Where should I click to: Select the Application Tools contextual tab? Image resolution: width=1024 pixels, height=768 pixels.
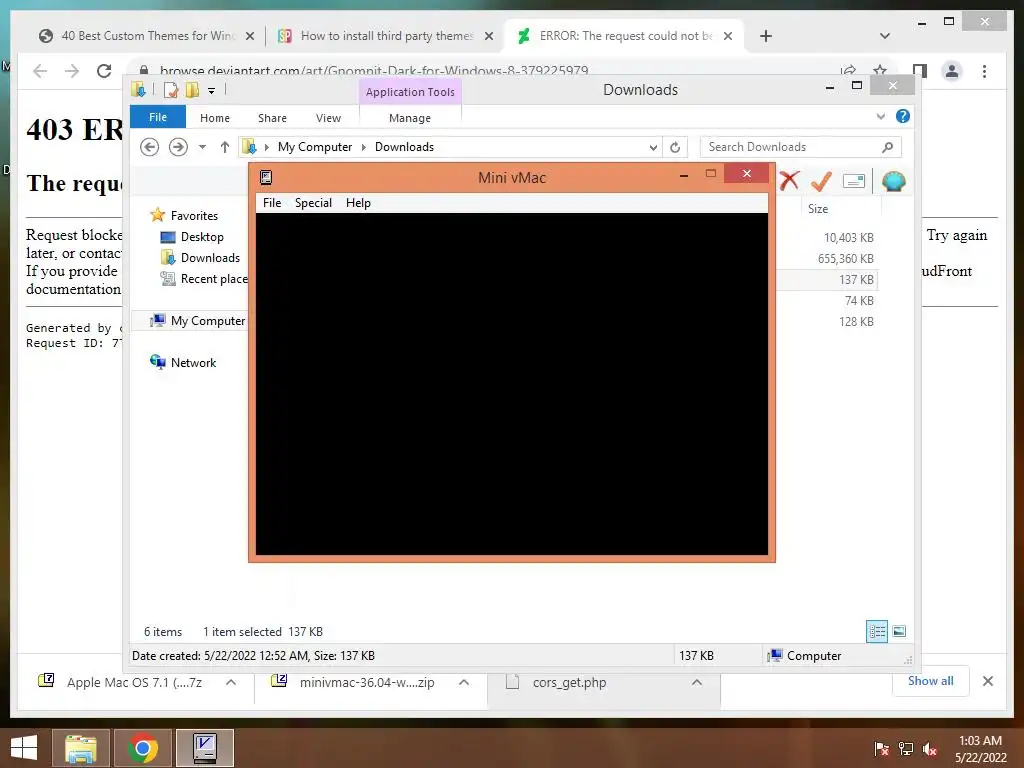click(x=410, y=92)
